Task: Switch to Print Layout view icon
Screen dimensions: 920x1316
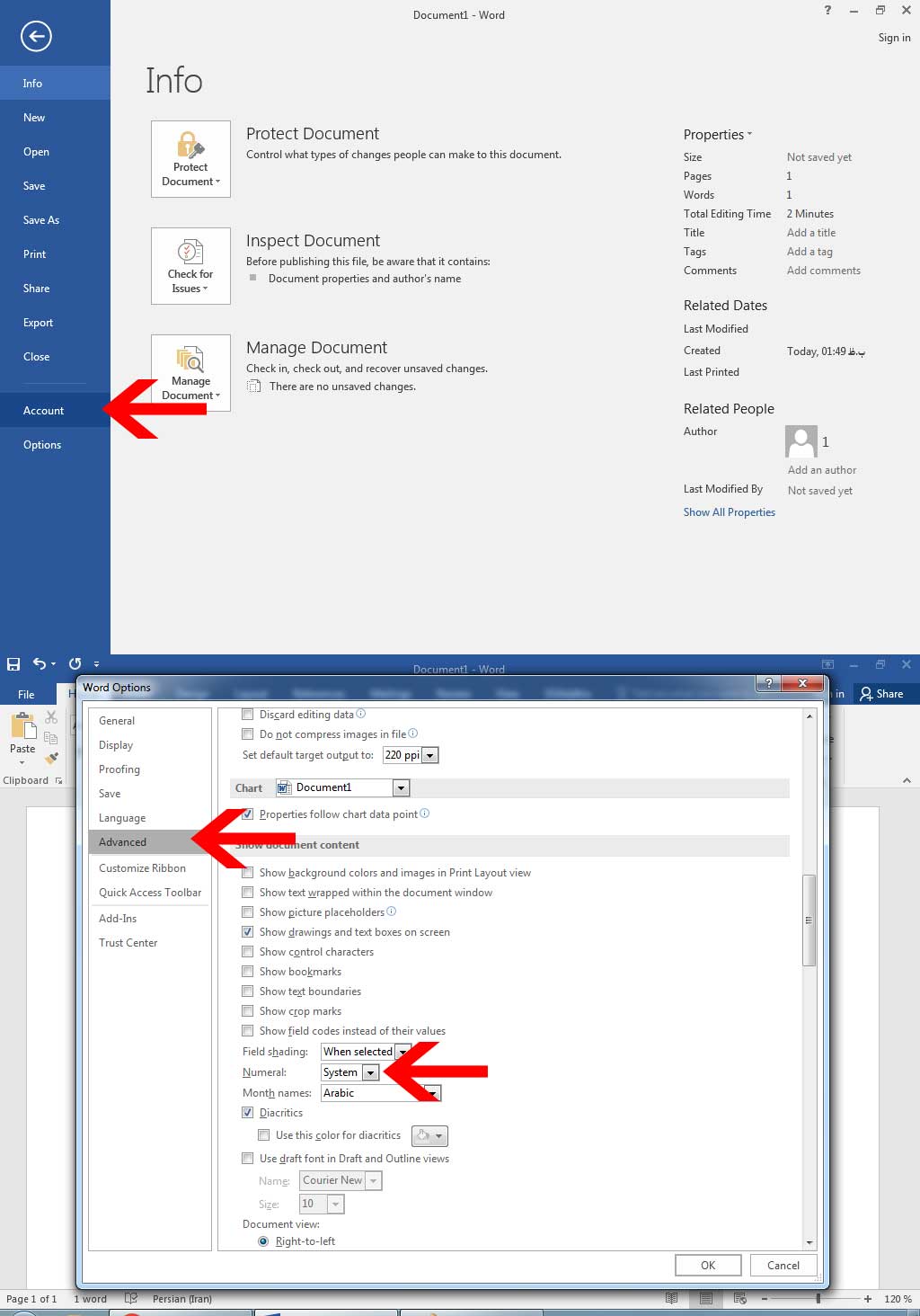Action: click(x=706, y=1298)
